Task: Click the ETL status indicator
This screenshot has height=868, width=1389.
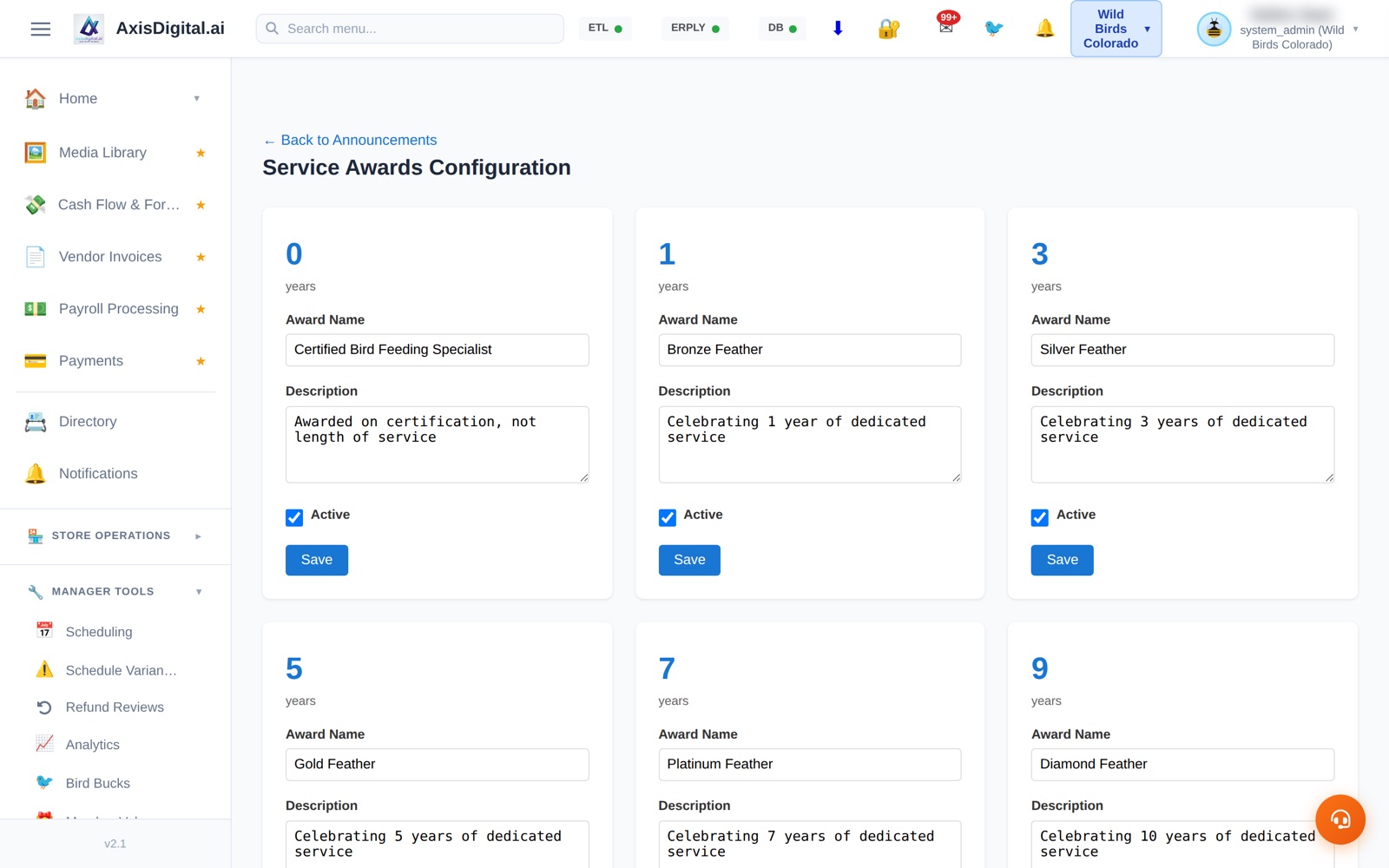Action: pos(605,29)
